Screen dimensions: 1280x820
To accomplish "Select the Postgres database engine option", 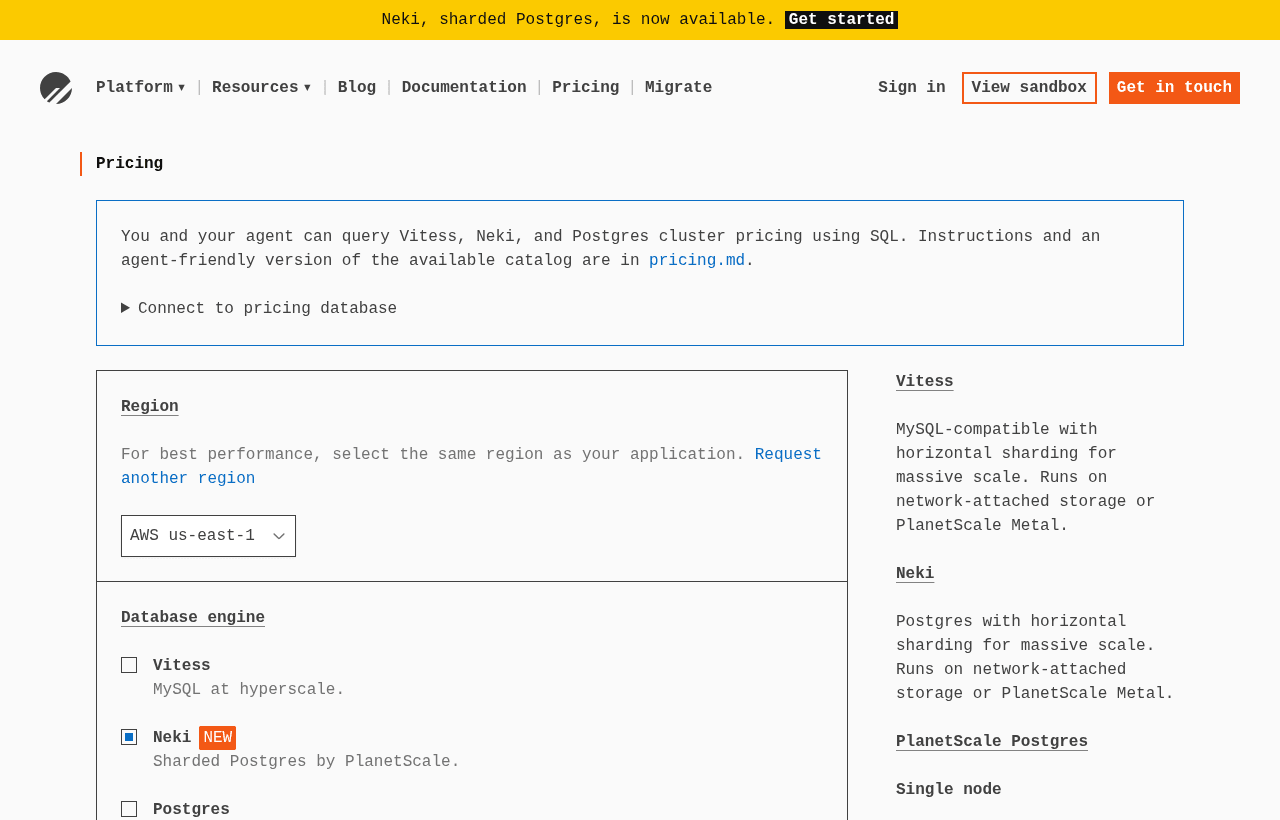I will point(129,809).
